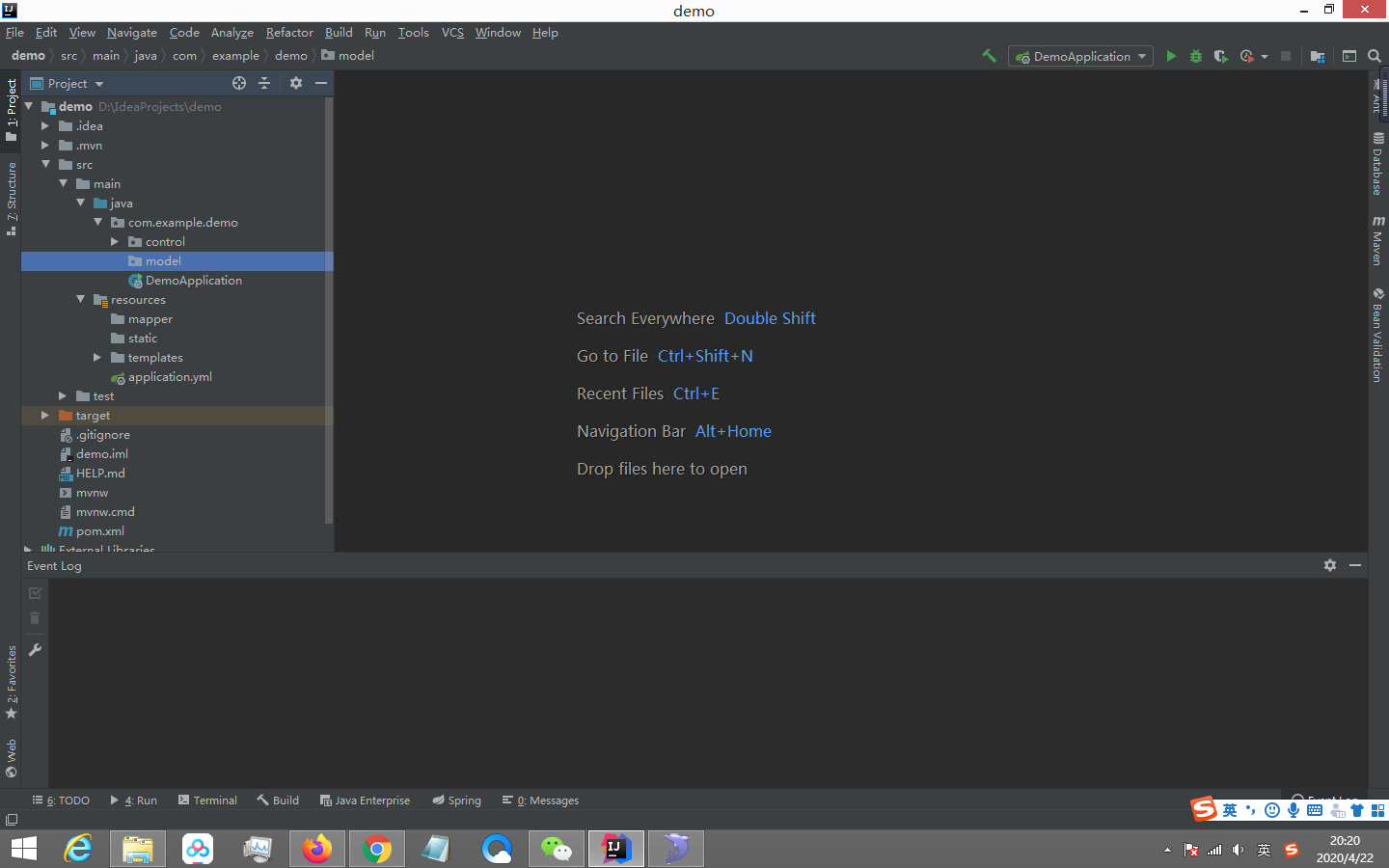The height and width of the screenshot is (868, 1389).
Task: Expand the .idea folder
Action: [x=45, y=125]
